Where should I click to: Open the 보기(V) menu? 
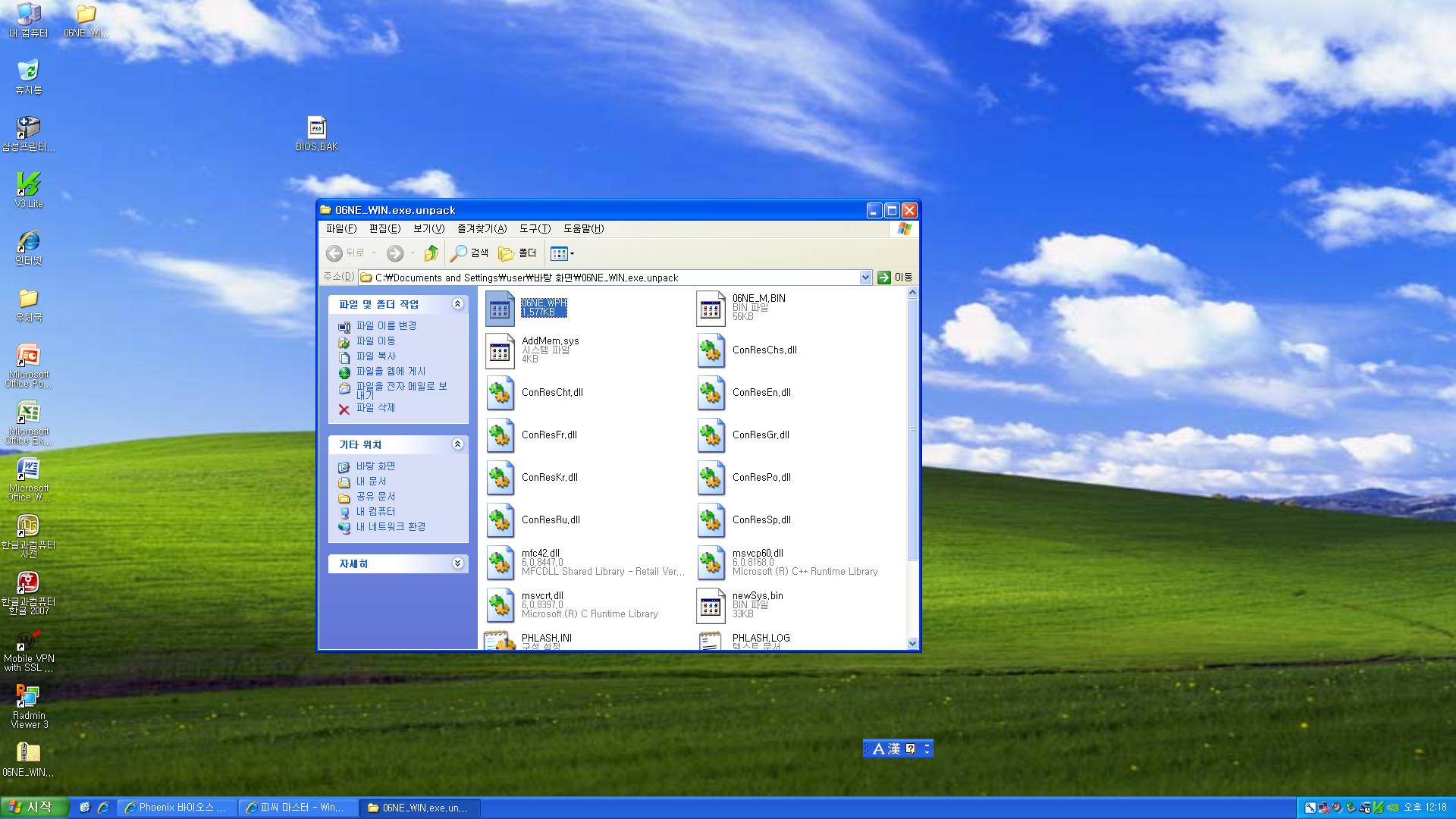(x=428, y=229)
